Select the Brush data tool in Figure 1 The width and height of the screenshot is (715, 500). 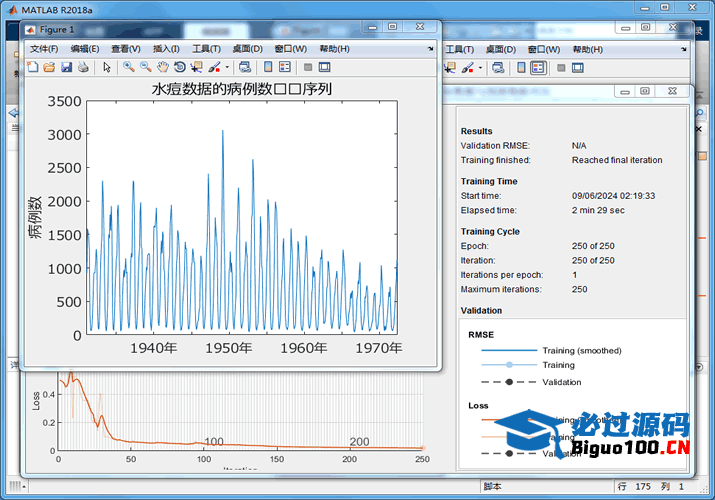[214, 67]
